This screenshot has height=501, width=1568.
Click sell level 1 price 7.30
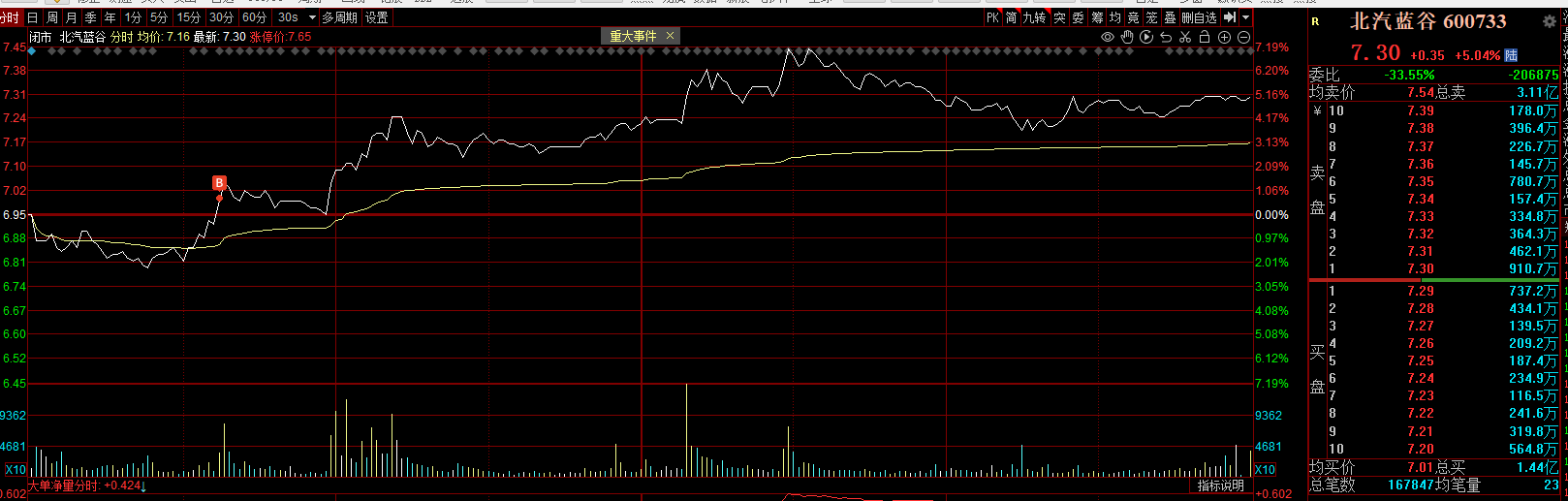[1421, 268]
